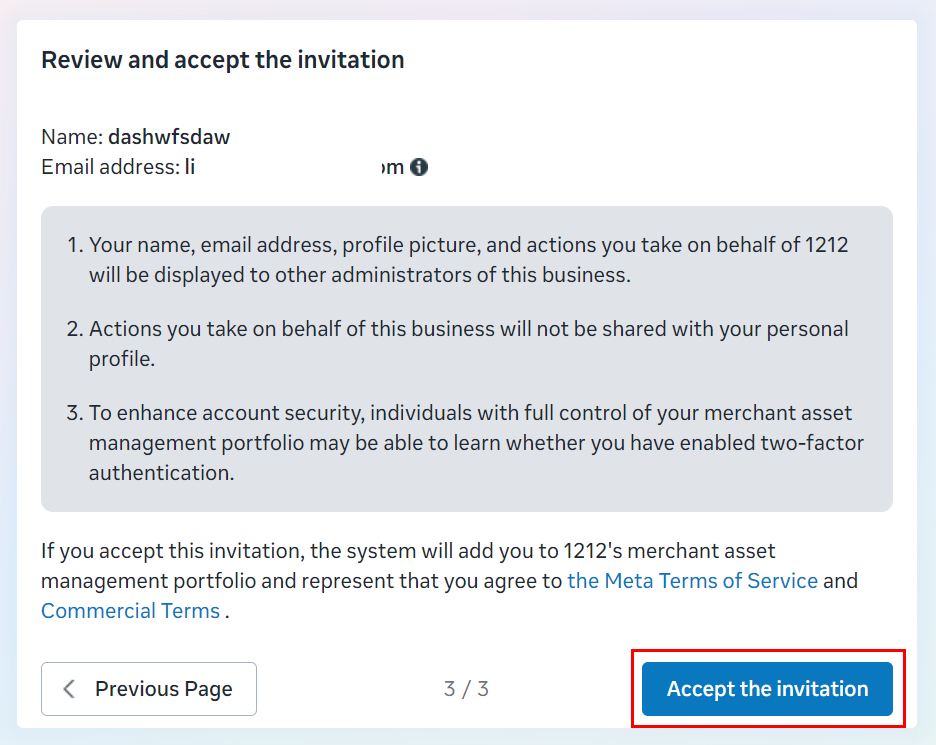Click the 'If you accept this invitation' paragraph
The image size is (936, 745).
449,581
